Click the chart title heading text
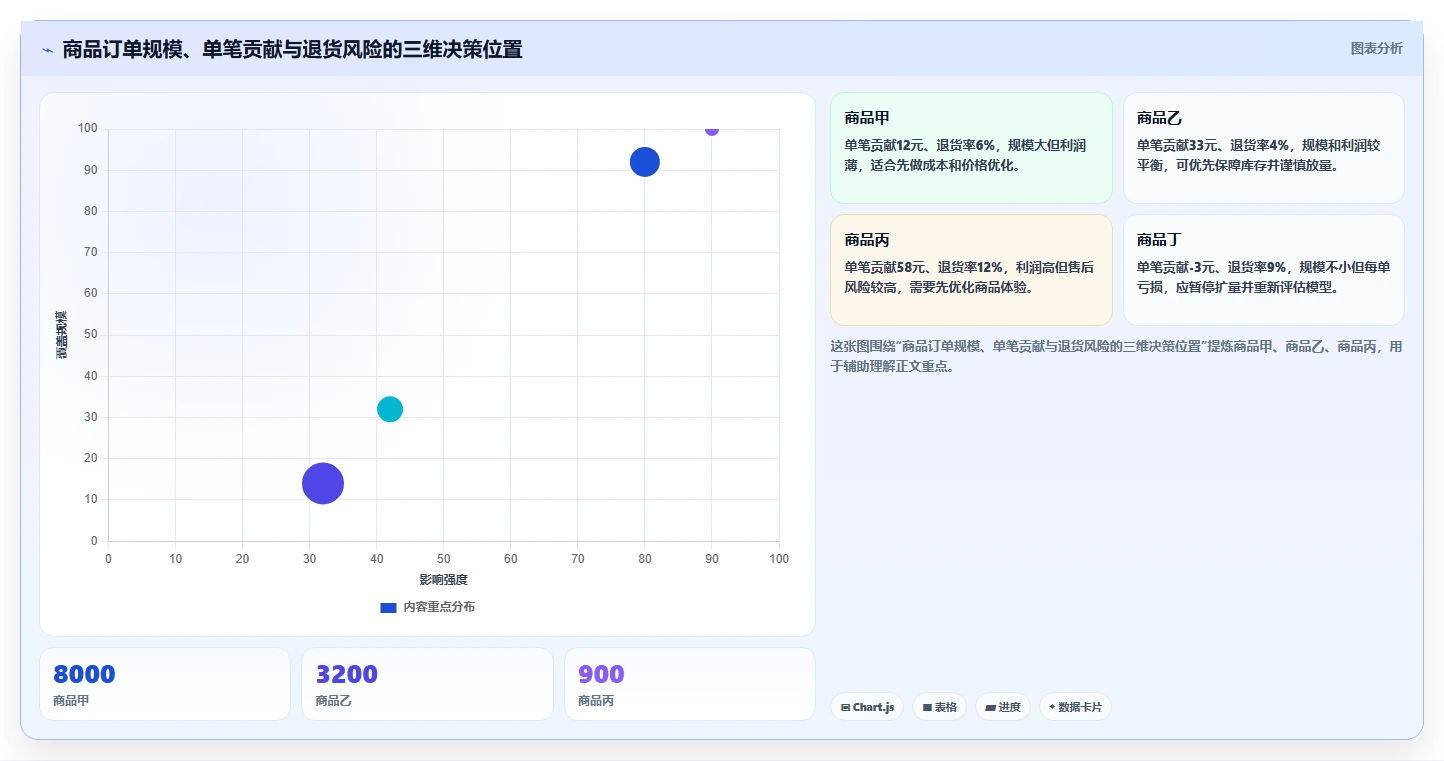This screenshot has height=761, width=1444. pos(292,49)
